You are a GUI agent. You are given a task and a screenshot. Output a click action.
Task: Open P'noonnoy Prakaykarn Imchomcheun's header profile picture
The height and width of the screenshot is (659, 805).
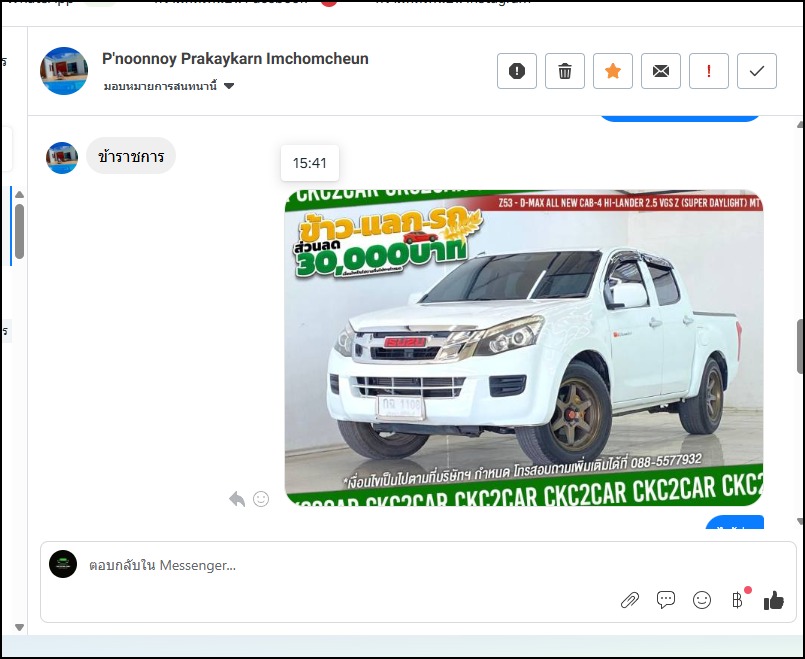64,71
